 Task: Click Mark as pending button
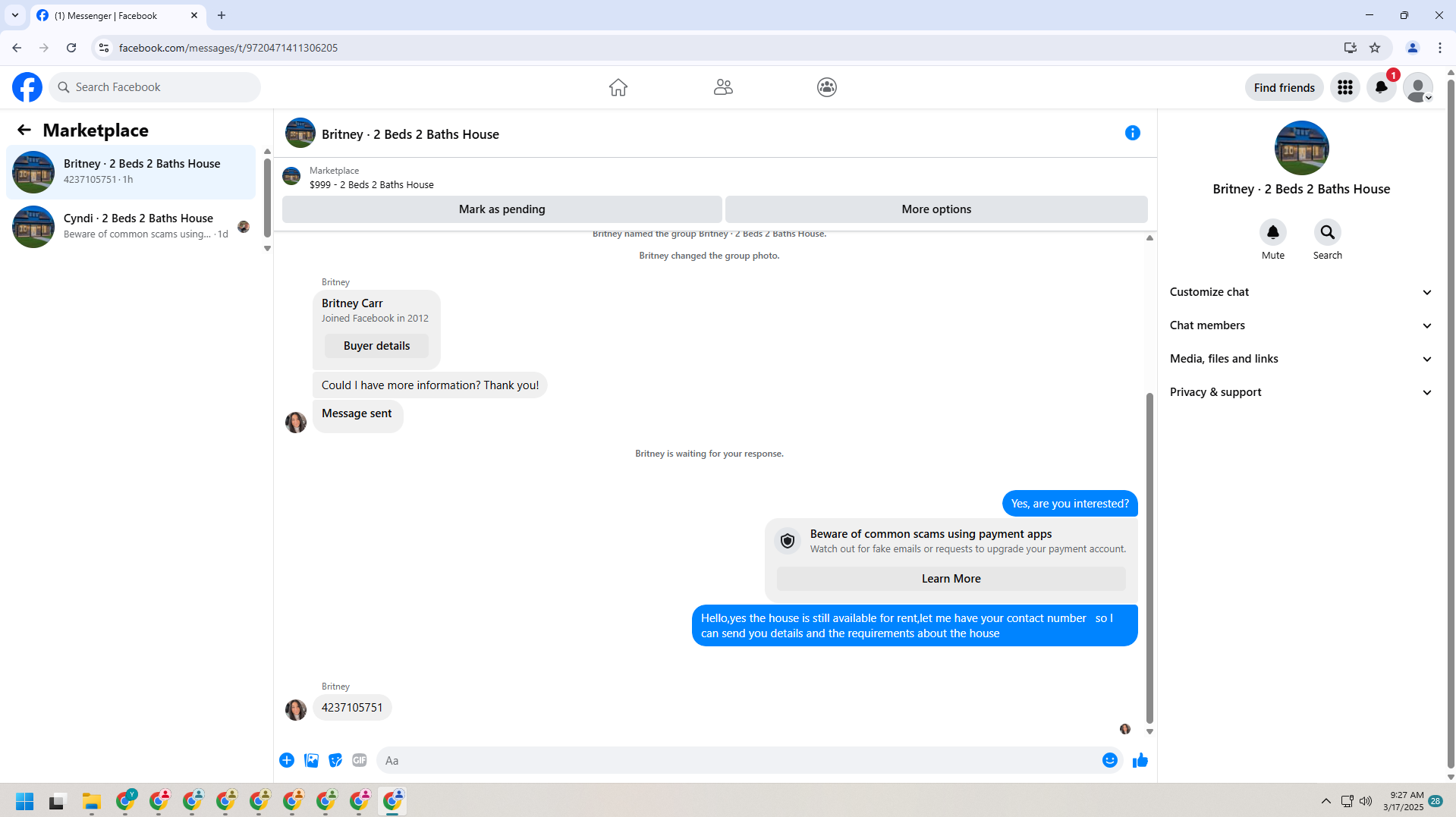pos(502,209)
